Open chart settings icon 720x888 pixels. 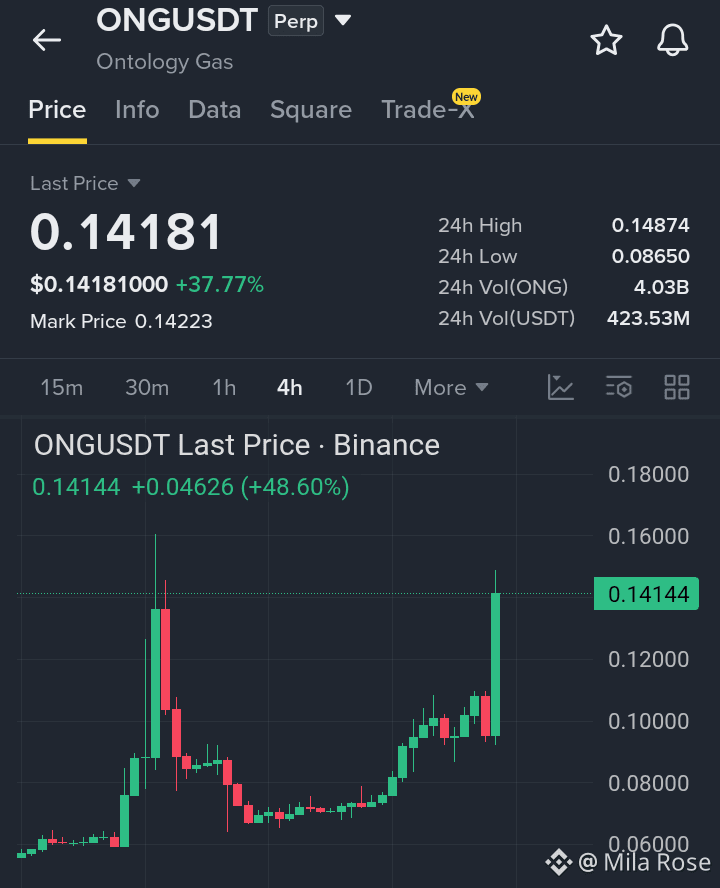619,387
